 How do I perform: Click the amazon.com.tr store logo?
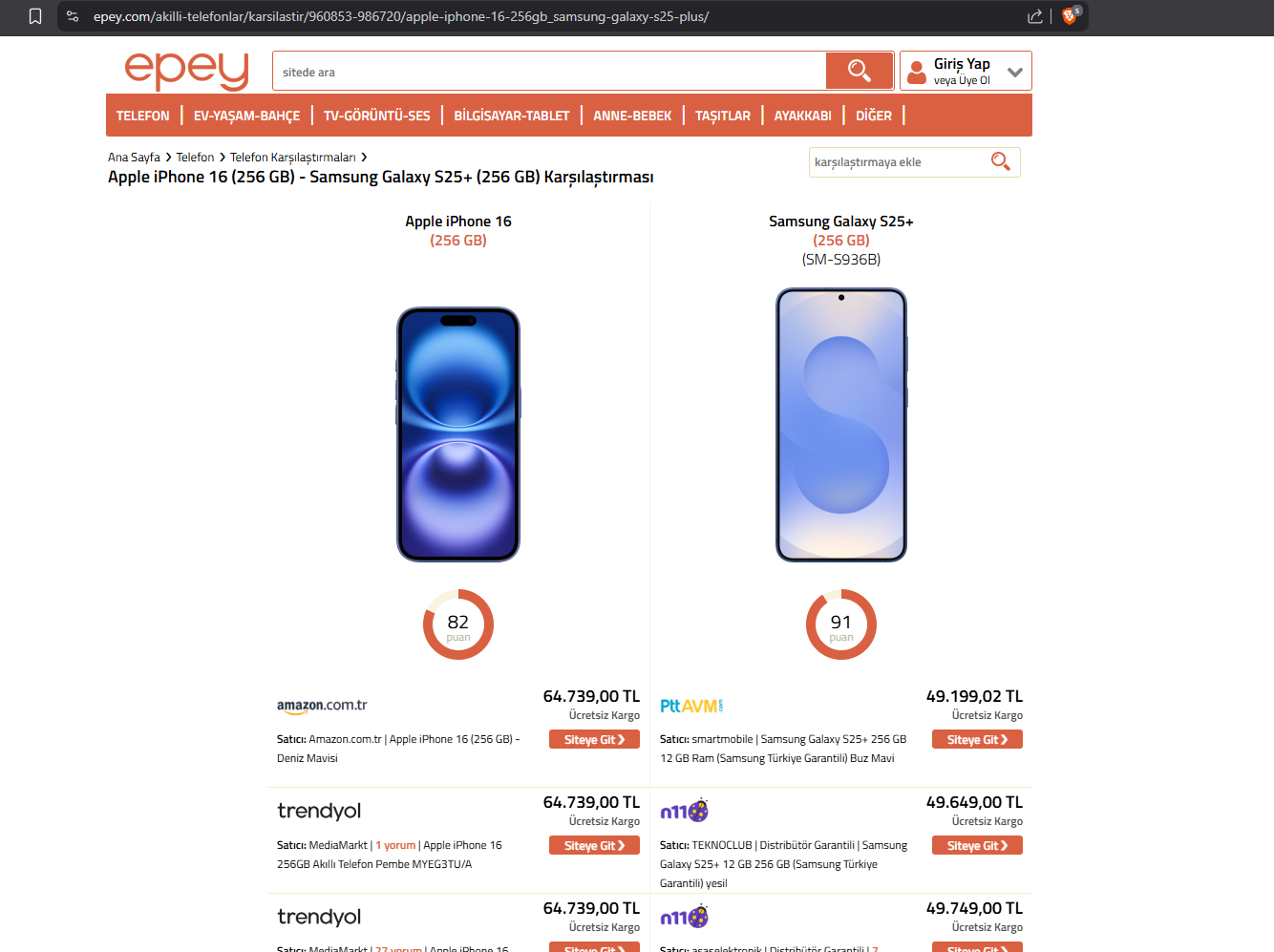(322, 706)
